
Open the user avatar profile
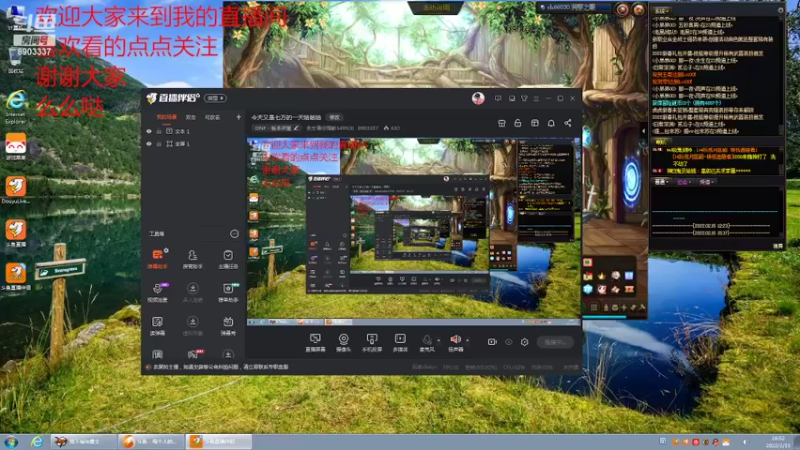pyautogui.click(x=478, y=98)
